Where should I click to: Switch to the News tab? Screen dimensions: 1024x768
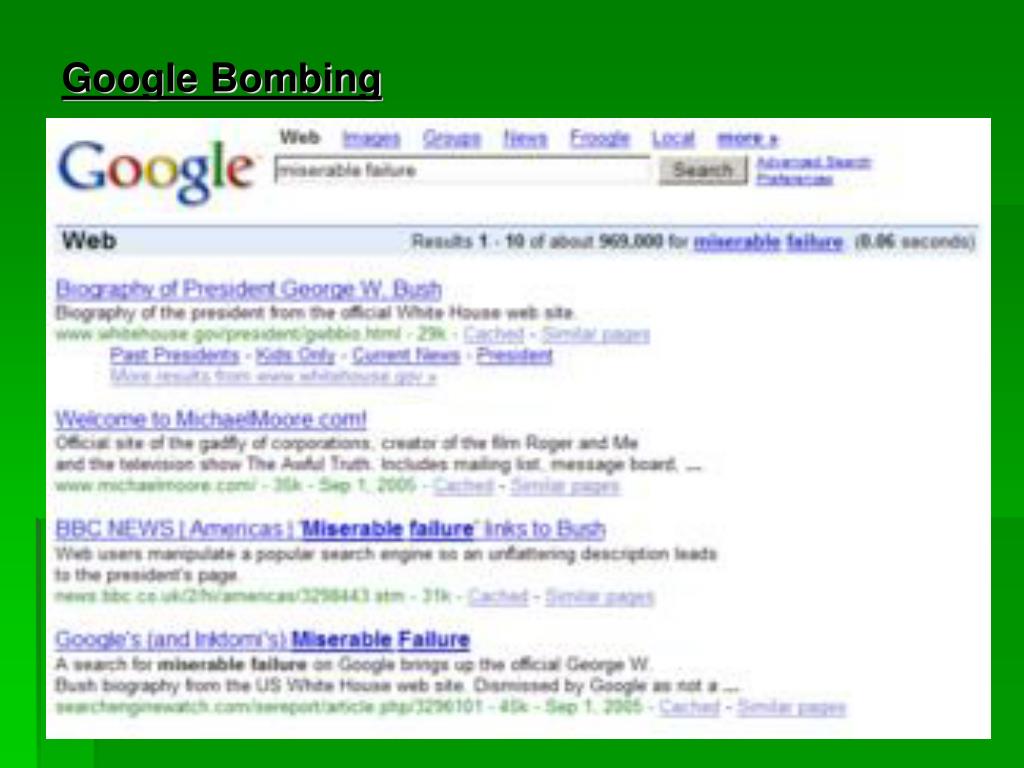pyautogui.click(x=525, y=139)
